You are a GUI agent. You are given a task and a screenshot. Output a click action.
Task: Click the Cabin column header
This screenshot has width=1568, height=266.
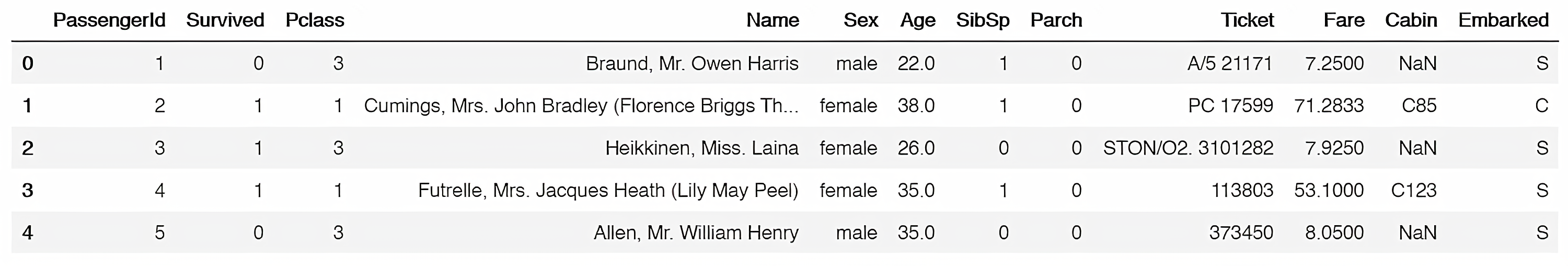click(x=1410, y=21)
